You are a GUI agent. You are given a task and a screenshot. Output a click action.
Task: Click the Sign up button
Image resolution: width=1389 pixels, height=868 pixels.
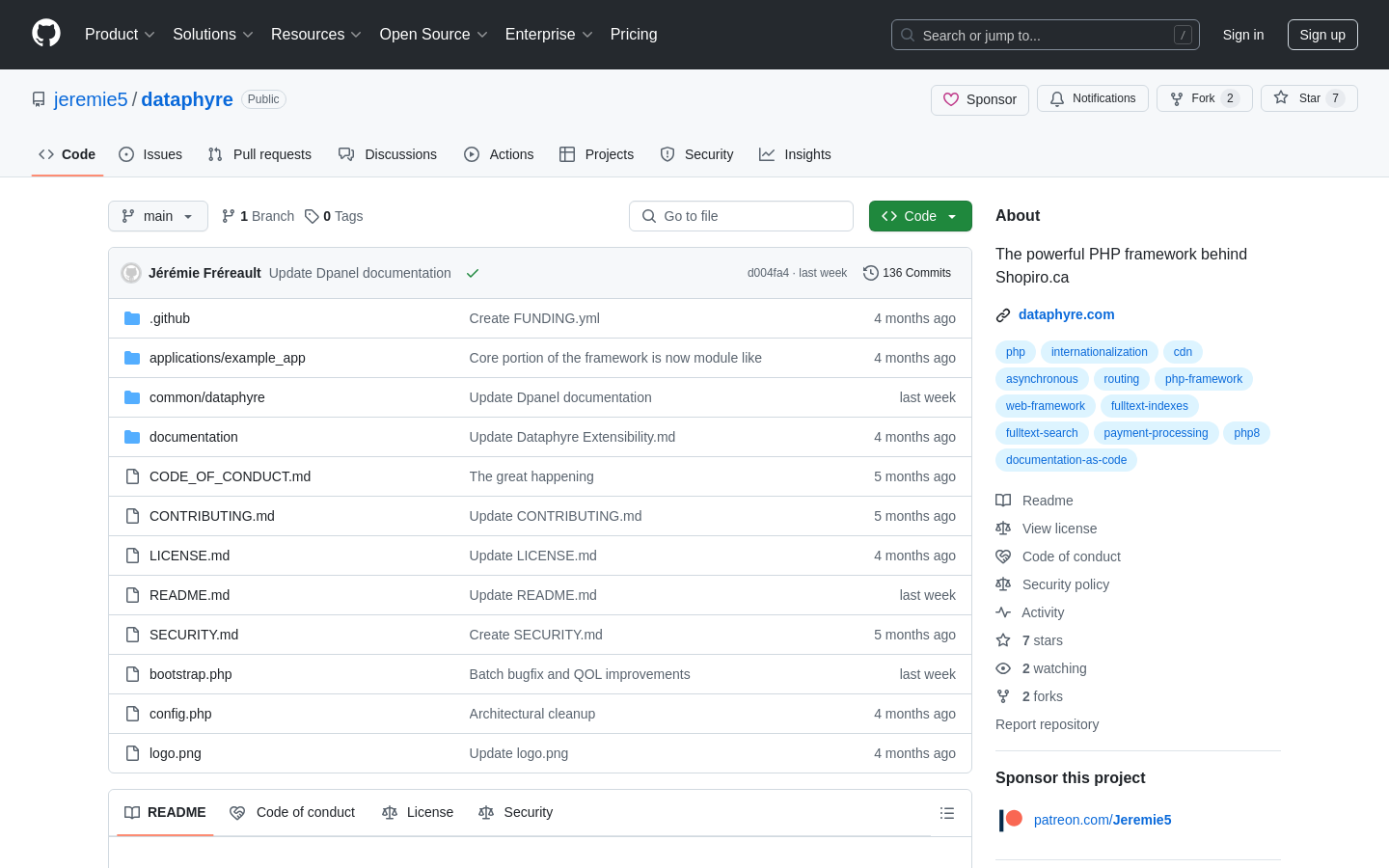pos(1322,35)
